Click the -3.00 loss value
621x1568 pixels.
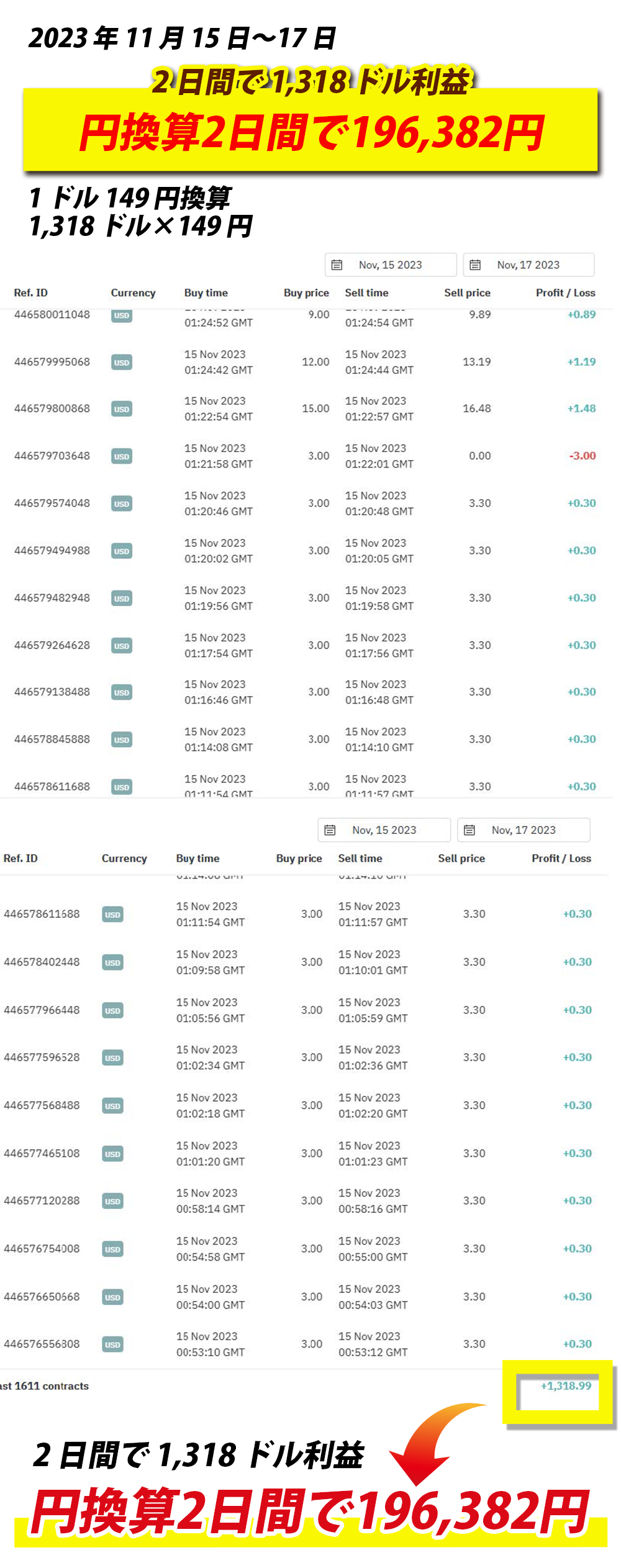(x=582, y=456)
